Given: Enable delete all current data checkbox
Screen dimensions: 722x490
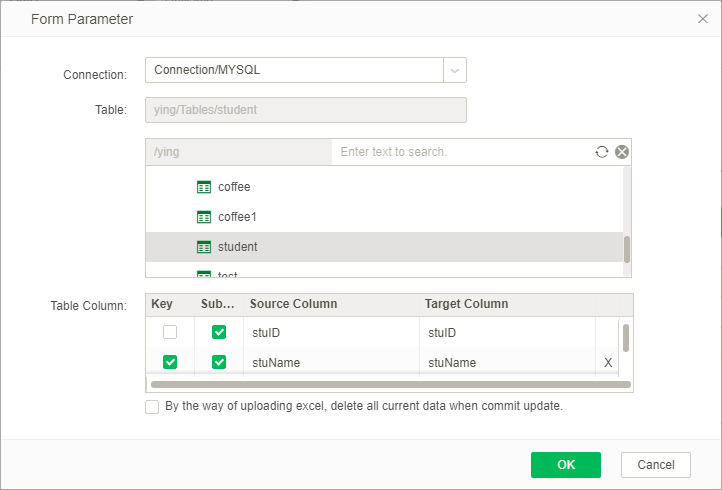Looking at the screenshot, I should pyautogui.click(x=152, y=407).
